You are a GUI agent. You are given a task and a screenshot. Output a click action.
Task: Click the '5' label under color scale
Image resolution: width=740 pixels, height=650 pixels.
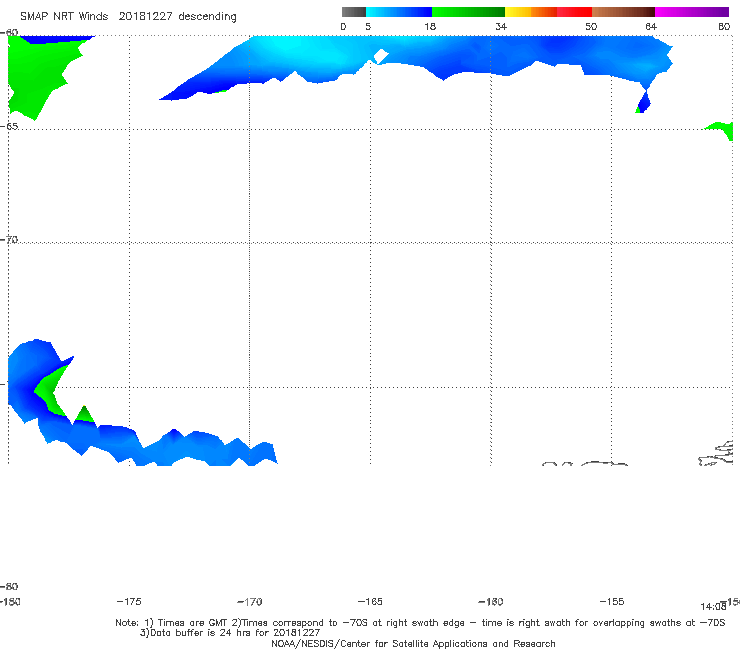click(x=368, y=26)
